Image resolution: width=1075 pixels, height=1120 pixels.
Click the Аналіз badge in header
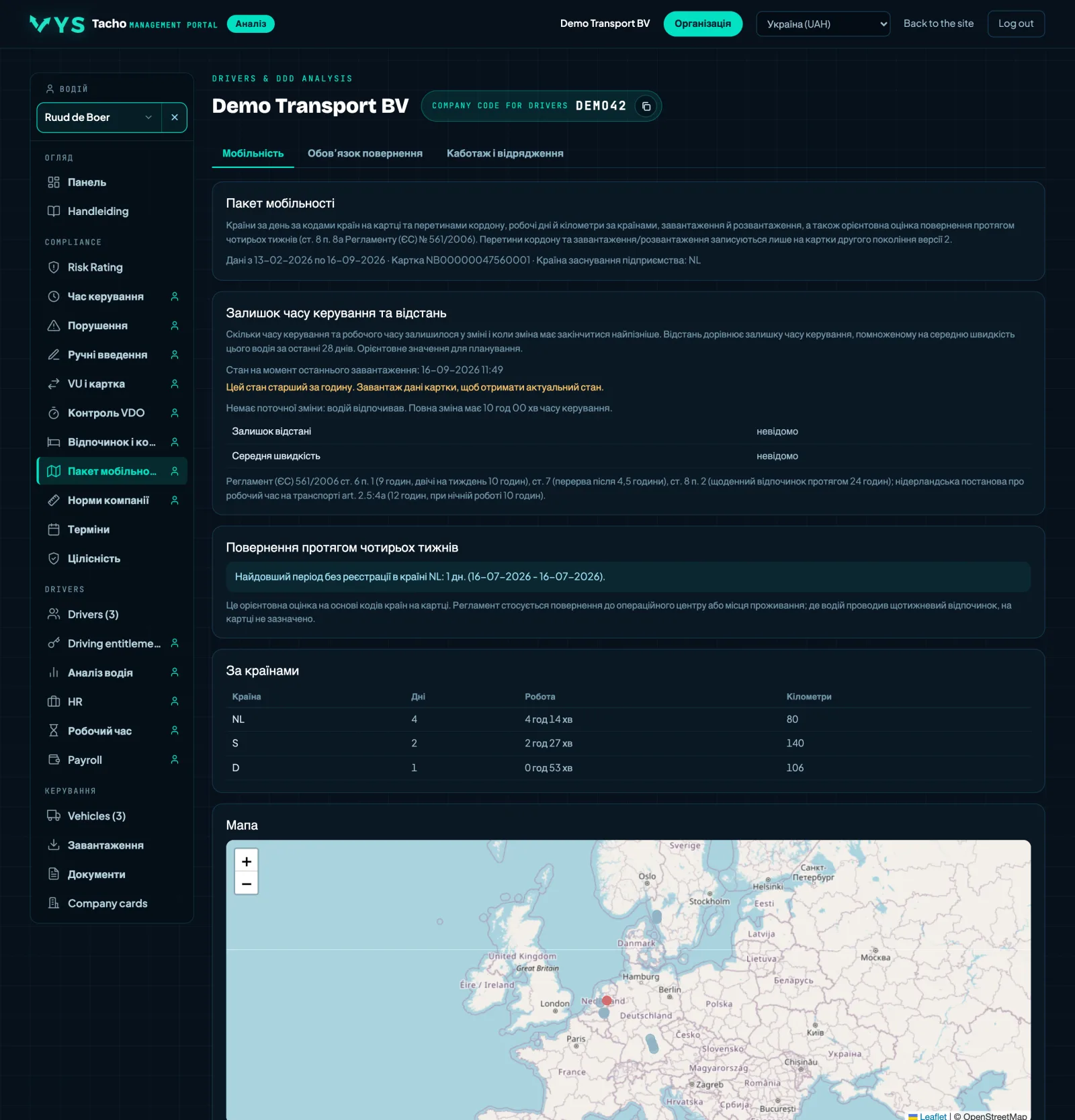[251, 24]
